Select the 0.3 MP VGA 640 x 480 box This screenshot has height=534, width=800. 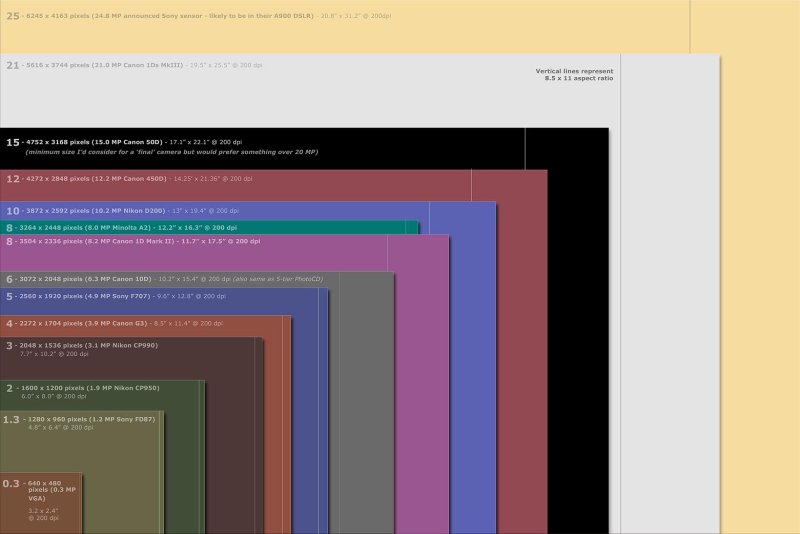41,503
